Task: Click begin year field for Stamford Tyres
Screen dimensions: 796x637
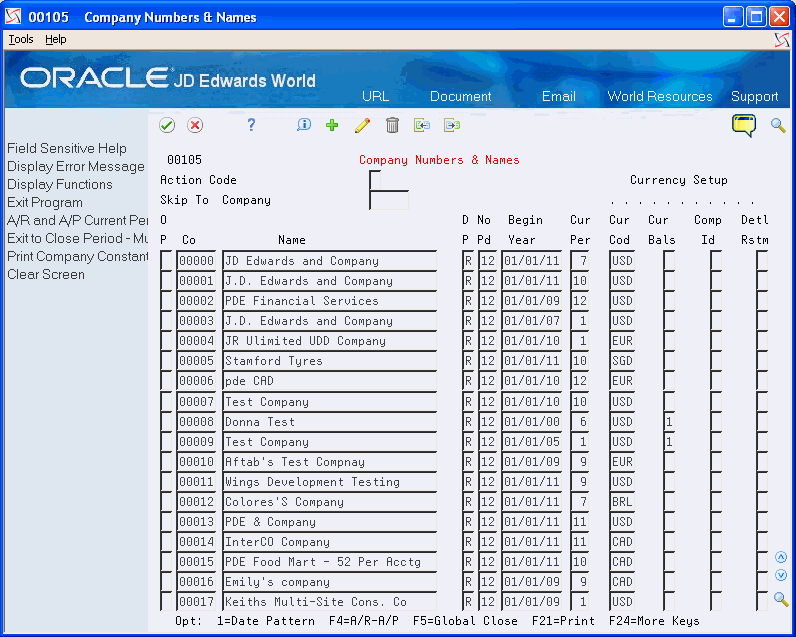Action: pos(532,361)
